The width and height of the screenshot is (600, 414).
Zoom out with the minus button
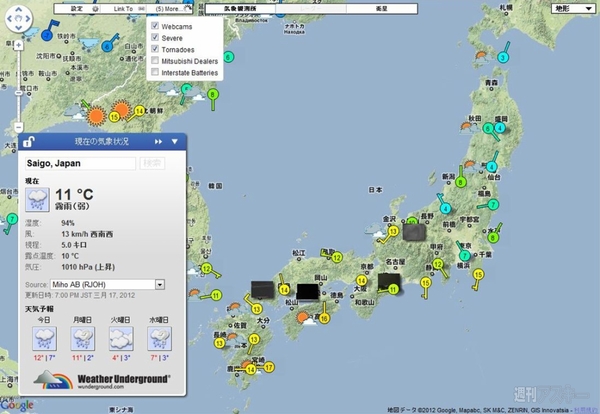pyautogui.click(x=18, y=127)
